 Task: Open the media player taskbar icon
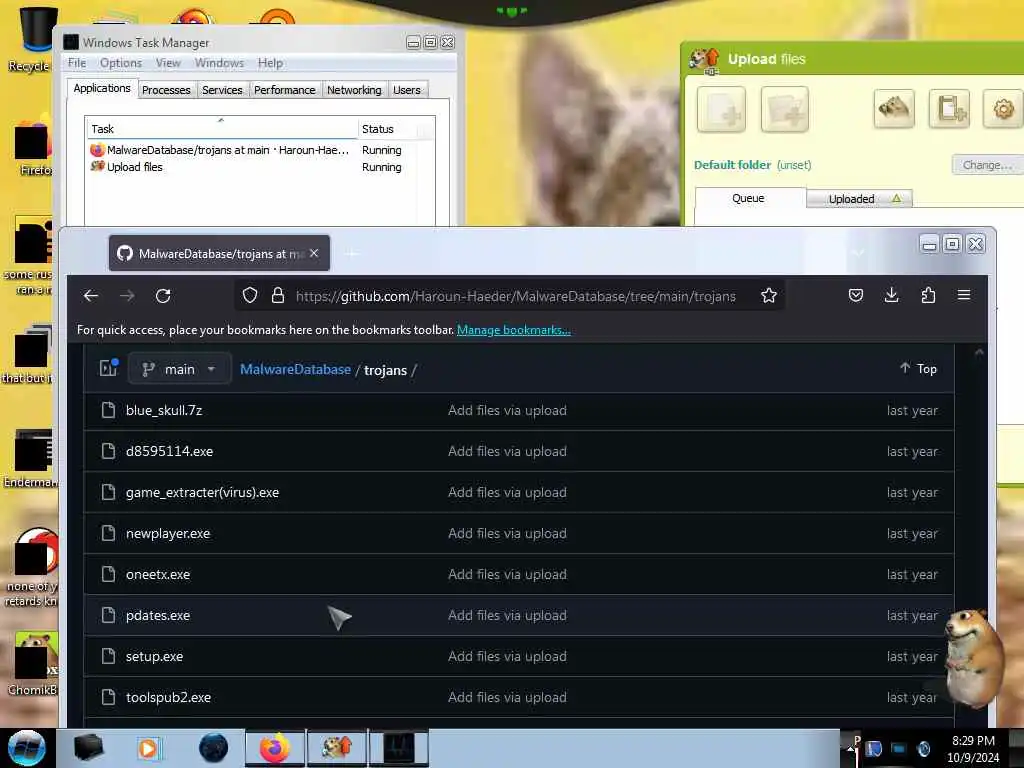[x=148, y=748]
